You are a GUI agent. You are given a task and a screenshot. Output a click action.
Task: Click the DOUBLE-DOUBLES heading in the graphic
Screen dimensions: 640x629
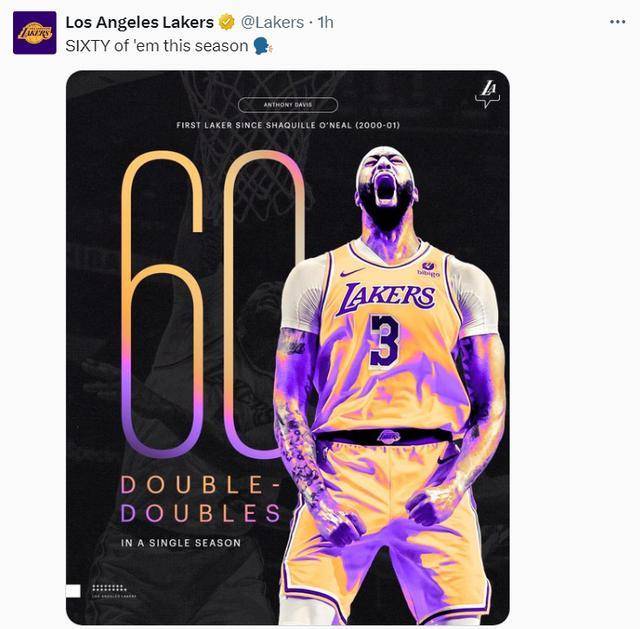pyautogui.click(x=200, y=499)
